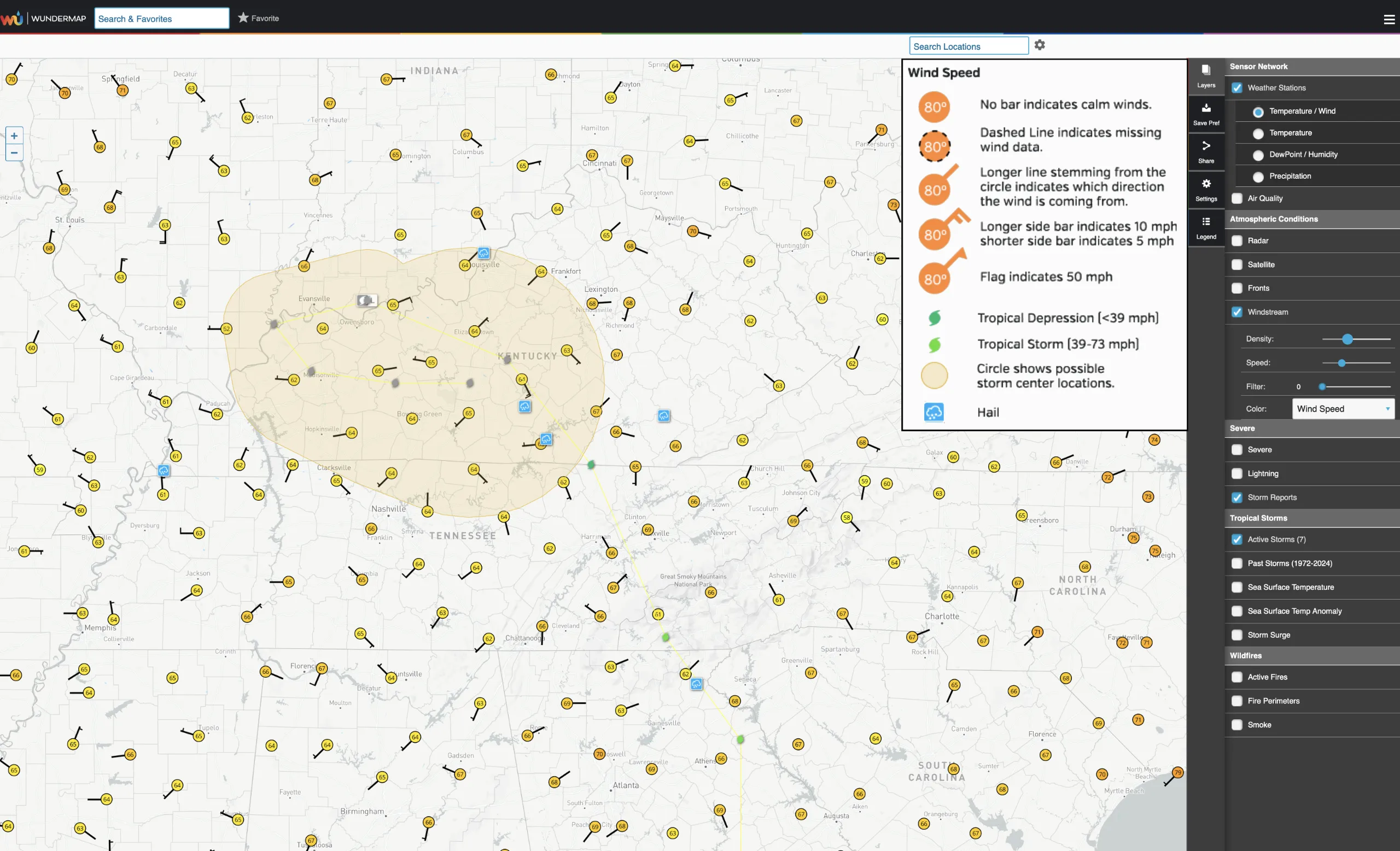The image size is (1400, 851).
Task: Select the Precipitation radio button
Action: 1258,177
